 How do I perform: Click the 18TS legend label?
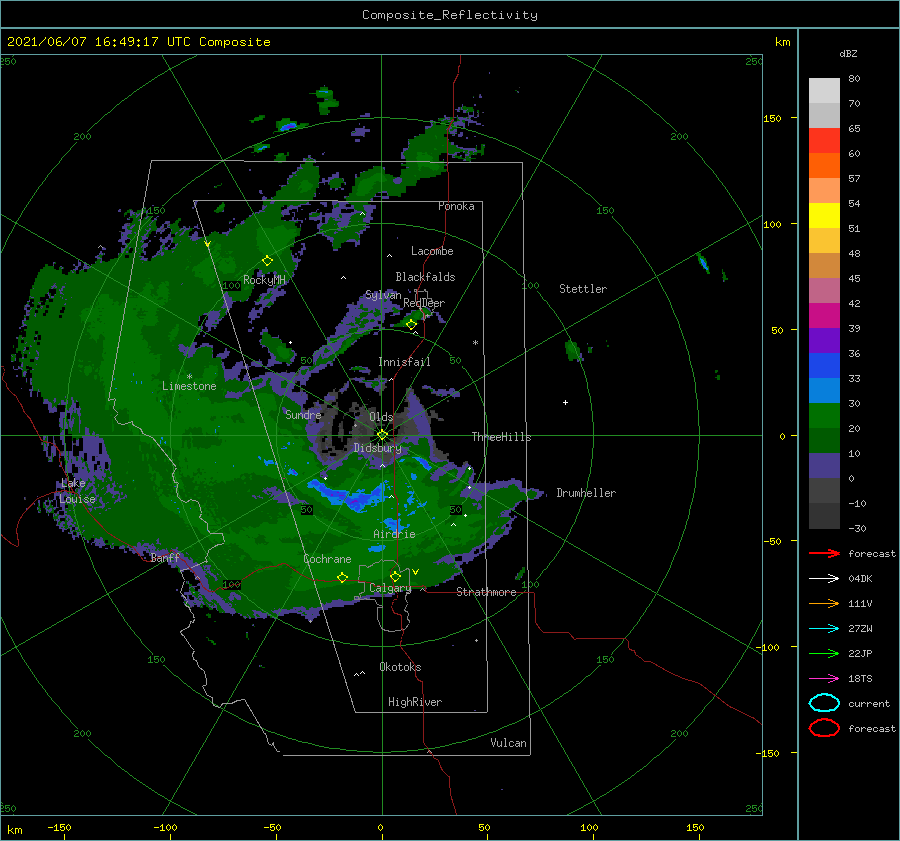(860, 679)
